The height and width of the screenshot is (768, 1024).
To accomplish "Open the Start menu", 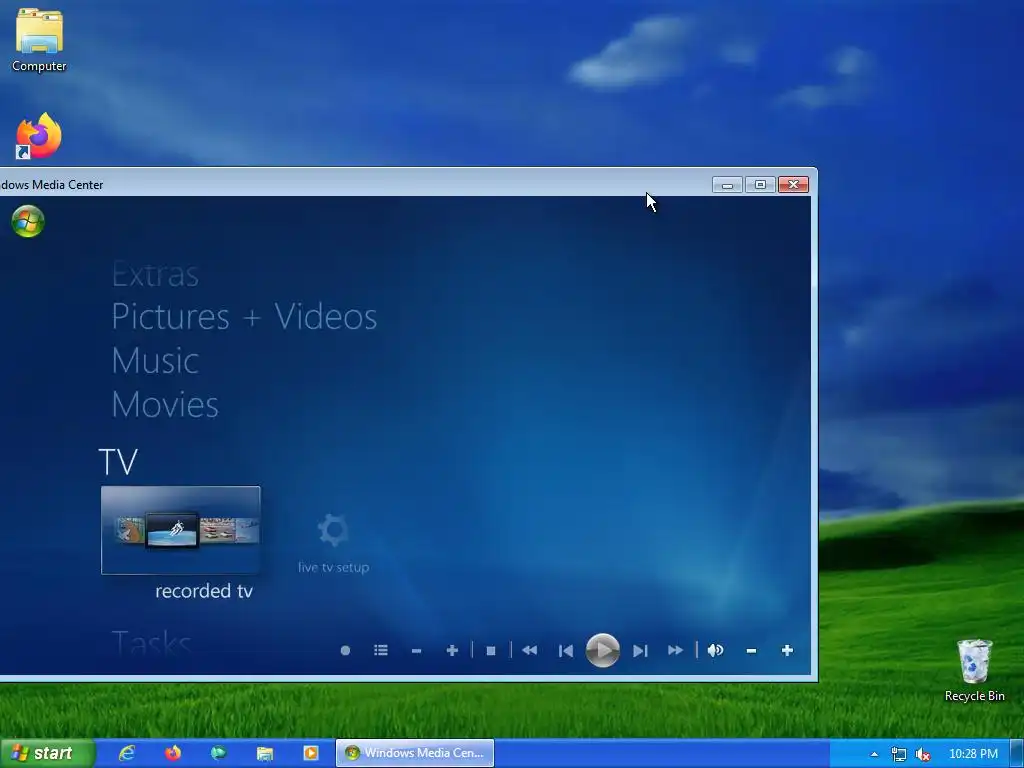I will point(47,753).
